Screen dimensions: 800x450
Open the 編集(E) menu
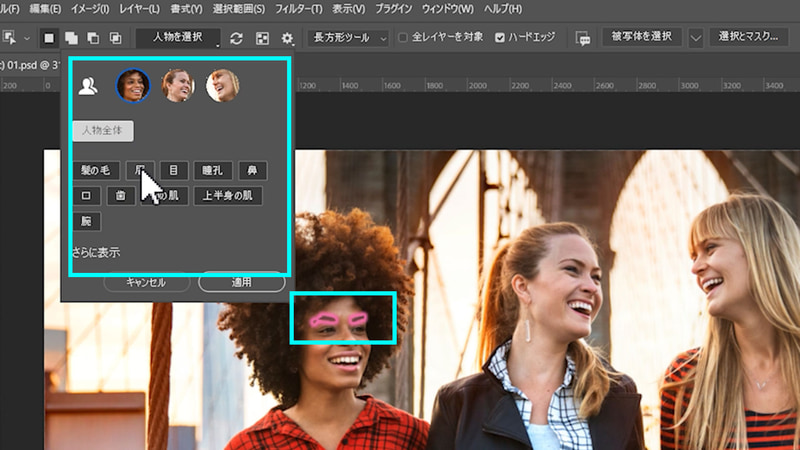click(45, 9)
